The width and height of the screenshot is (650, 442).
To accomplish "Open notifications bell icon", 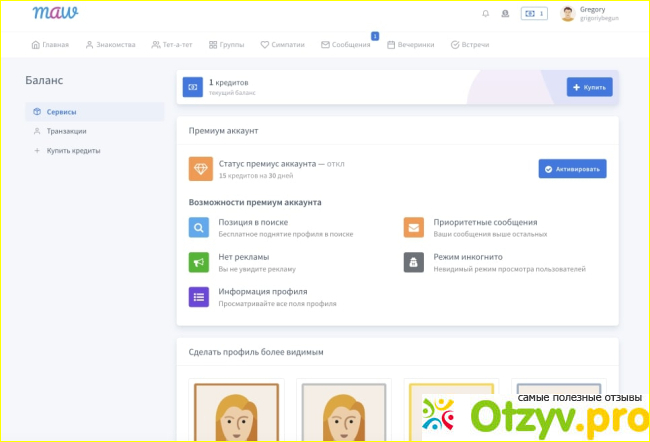I will pyautogui.click(x=486, y=14).
